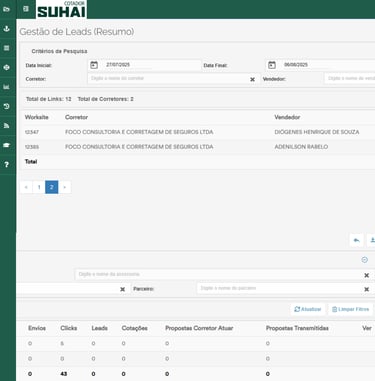Collapse the filter panel with the circle icon
375x381 pixels.
(x=365, y=260)
